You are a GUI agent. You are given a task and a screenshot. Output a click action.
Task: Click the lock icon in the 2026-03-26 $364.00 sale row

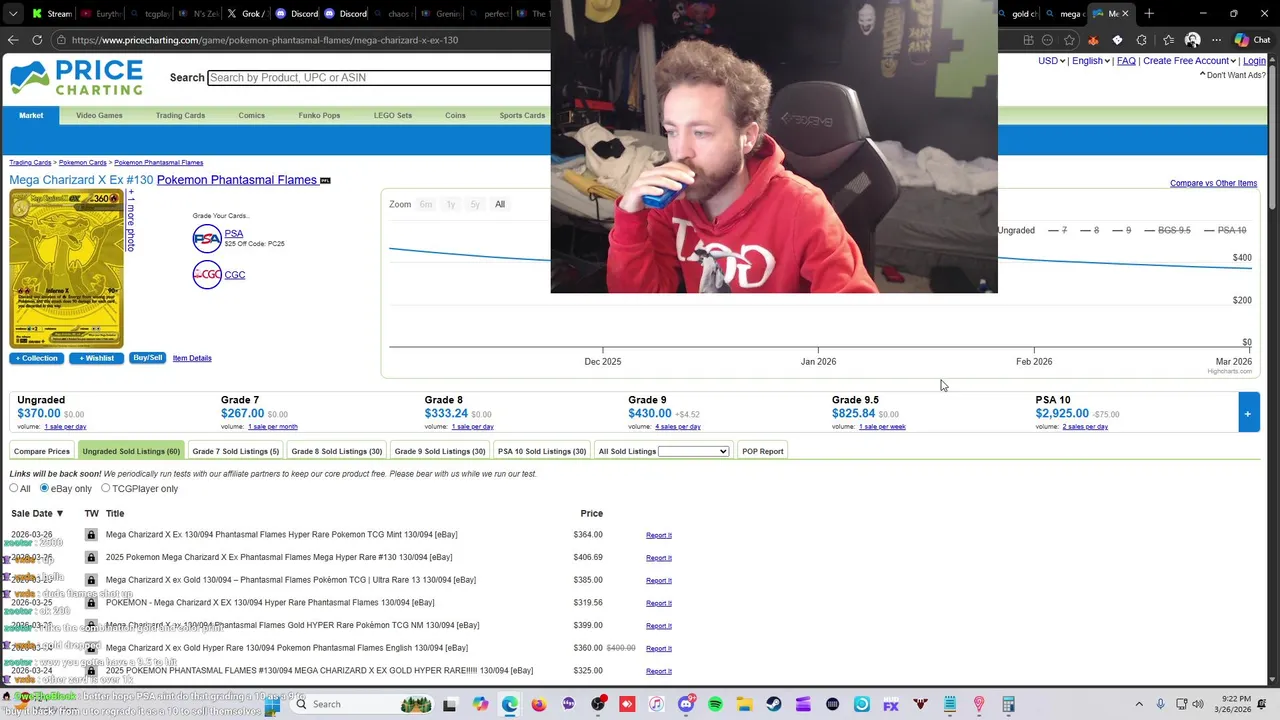(x=91, y=535)
